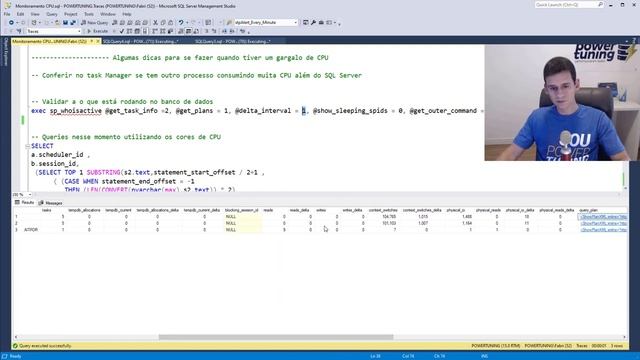Click the Increase Indent icon
Viewport: 640px width, 360px height.
click(231, 31)
